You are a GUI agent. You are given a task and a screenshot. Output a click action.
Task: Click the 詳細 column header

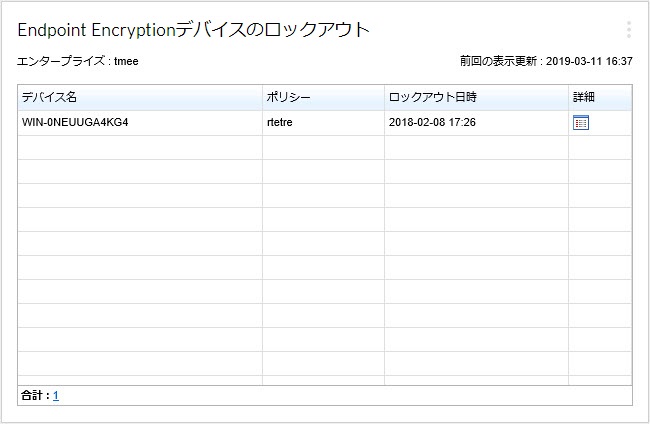599,98
